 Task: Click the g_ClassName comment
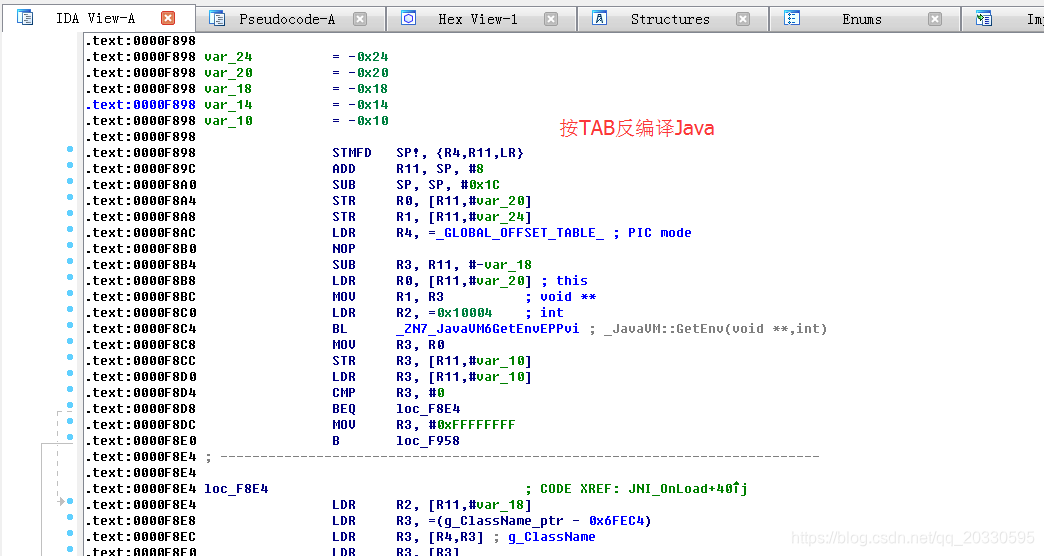coord(551,537)
